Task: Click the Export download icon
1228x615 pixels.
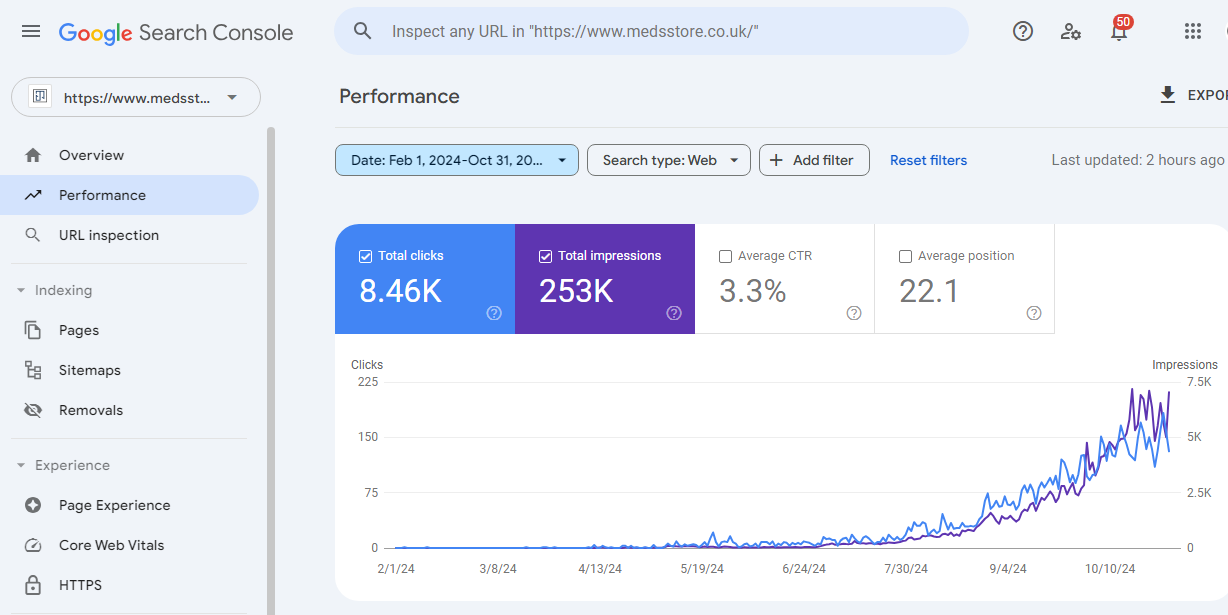Action: 1167,95
